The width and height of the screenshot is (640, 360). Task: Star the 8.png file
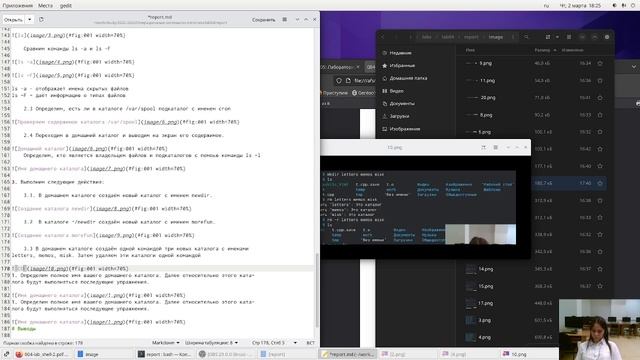point(600,115)
